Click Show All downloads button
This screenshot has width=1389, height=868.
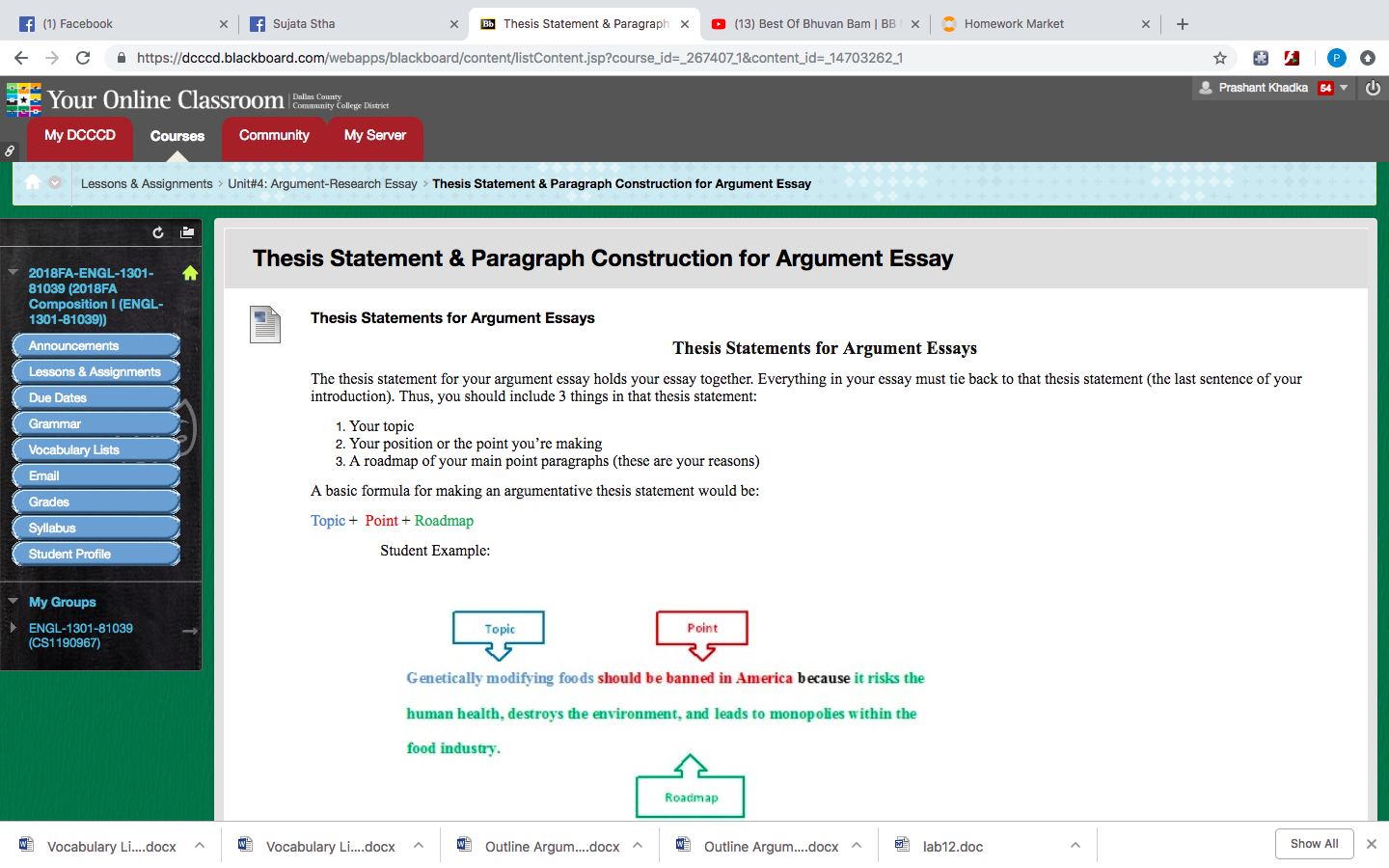[x=1314, y=844]
